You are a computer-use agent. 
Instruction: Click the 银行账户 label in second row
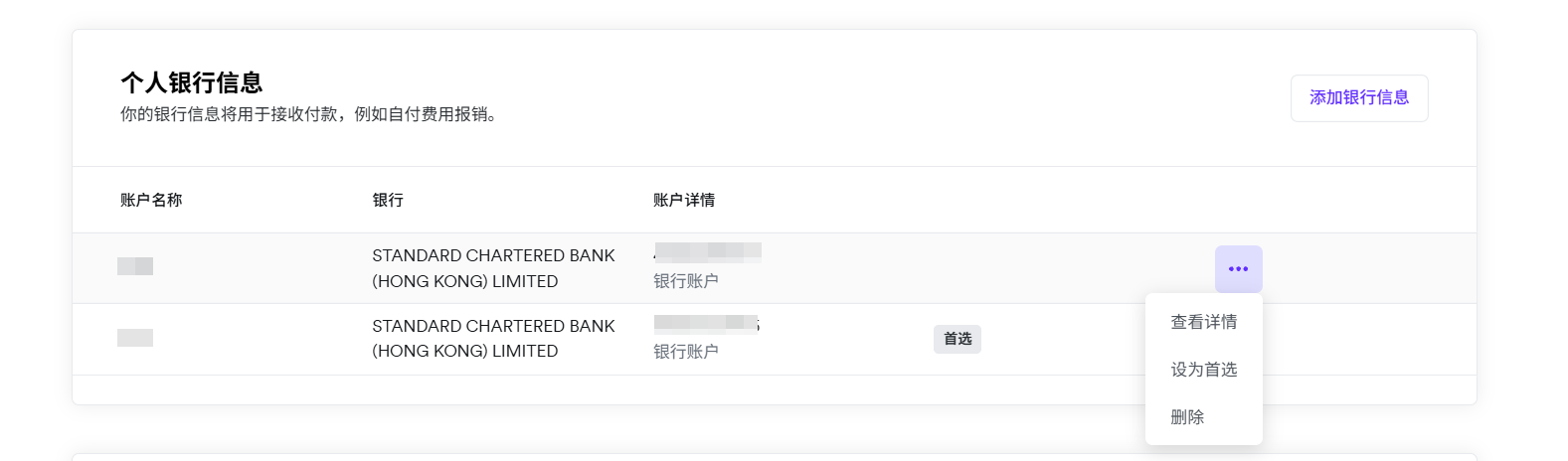coord(685,352)
